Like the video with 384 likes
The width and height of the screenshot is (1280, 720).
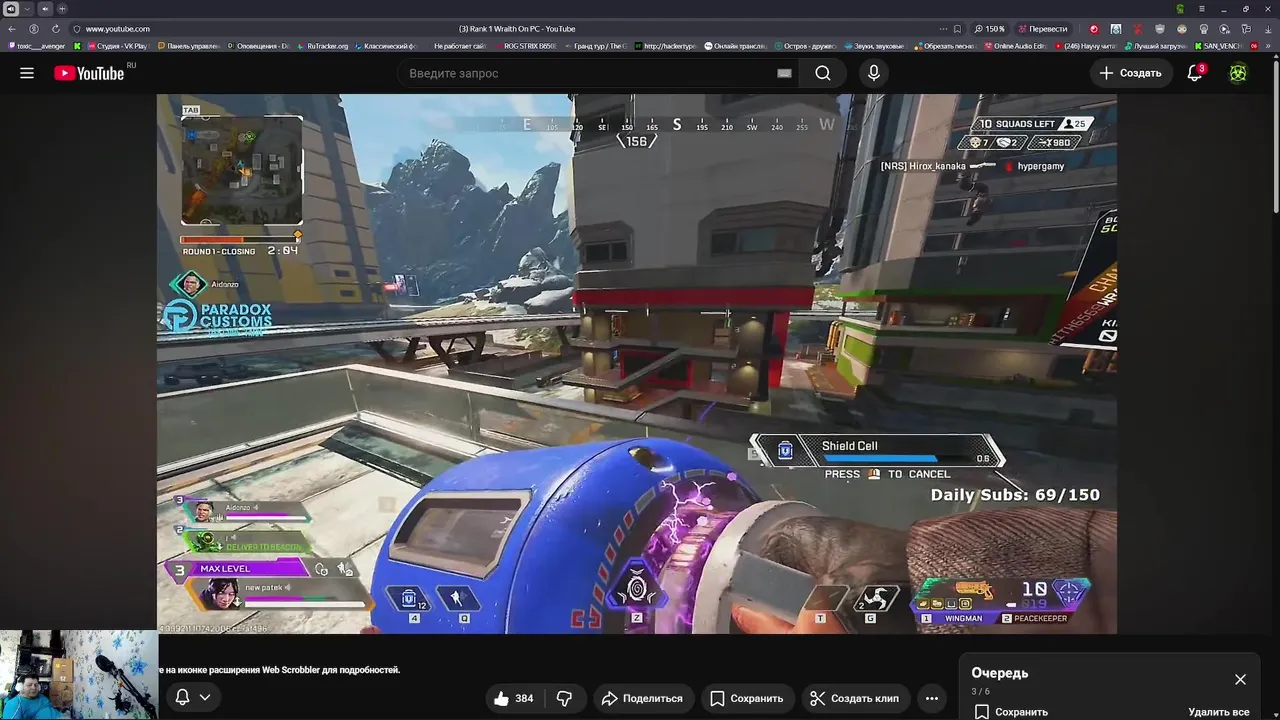click(x=514, y=698)
